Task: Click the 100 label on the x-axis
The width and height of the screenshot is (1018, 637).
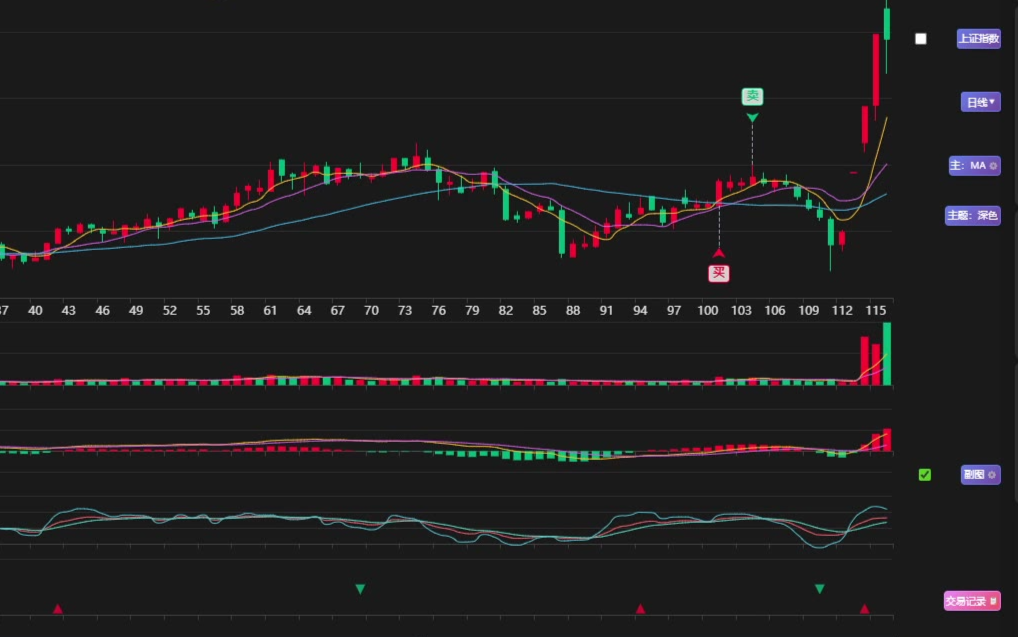Action: click(708, 311)
